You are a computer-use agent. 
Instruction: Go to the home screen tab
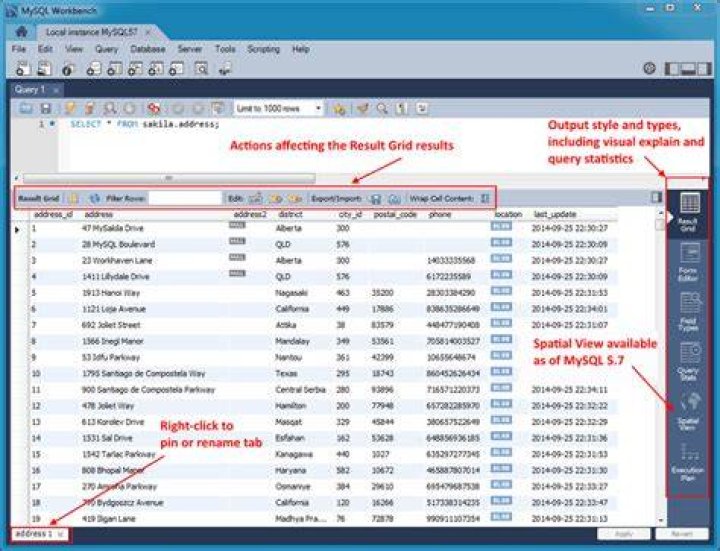(x=21, y=32)
